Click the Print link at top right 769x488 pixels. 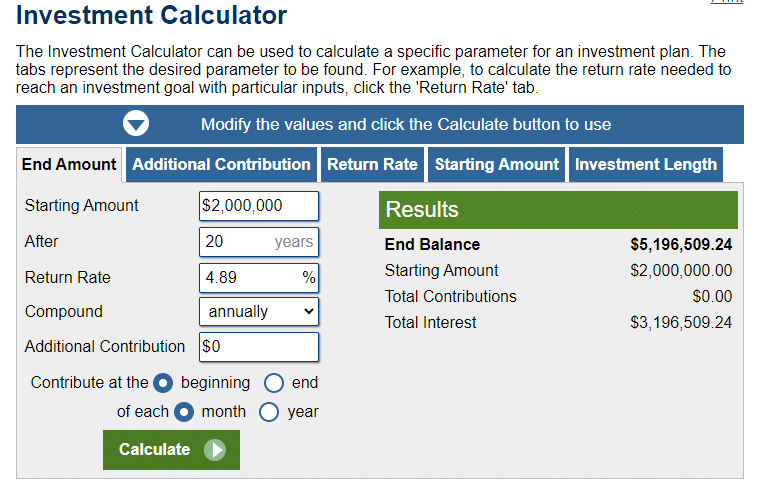click(x=727, y=1)
